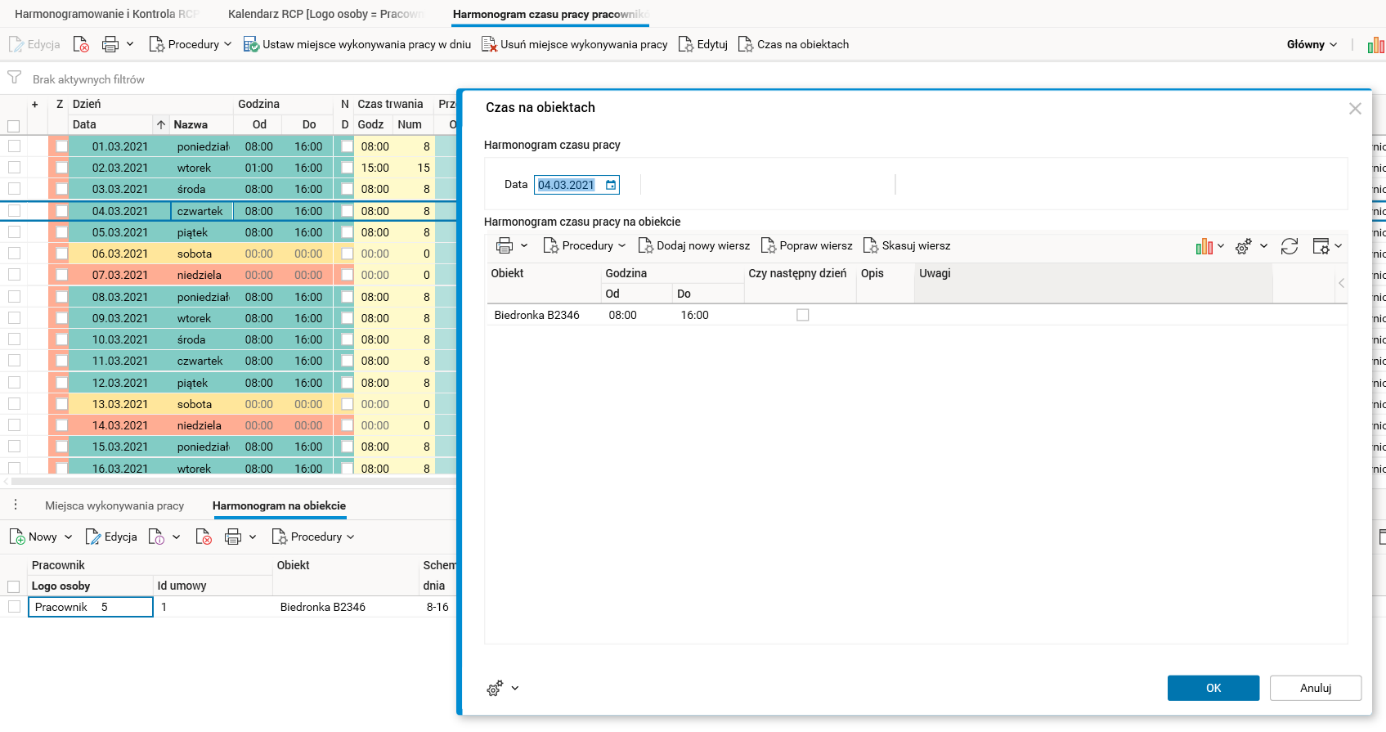This screenshot has width=1386, height=732.
Task: Click the Edytuj toolbar icon
Action: [686, 44]
